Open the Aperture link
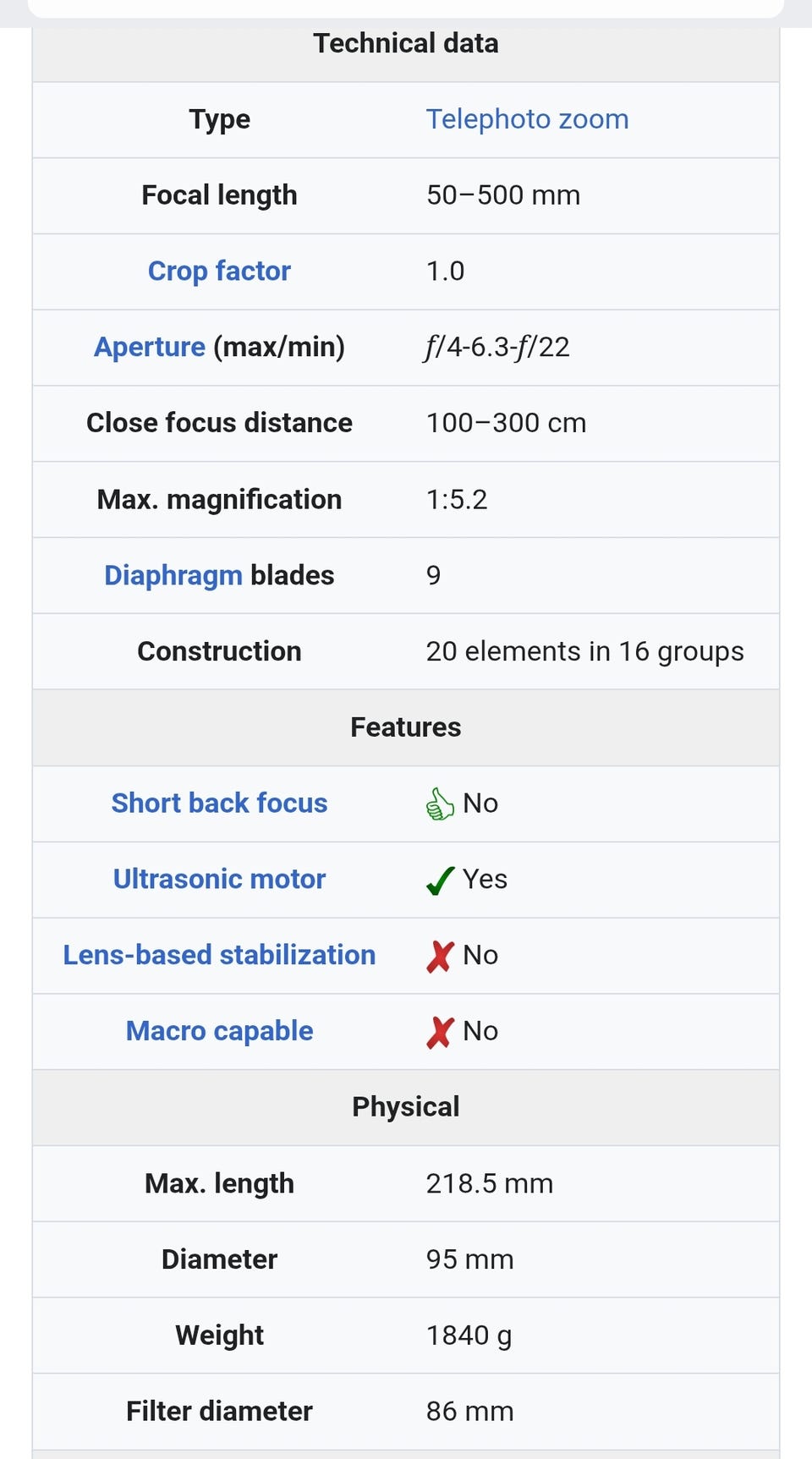This screenshot has height=1459, width=812. tap(150, 347)
